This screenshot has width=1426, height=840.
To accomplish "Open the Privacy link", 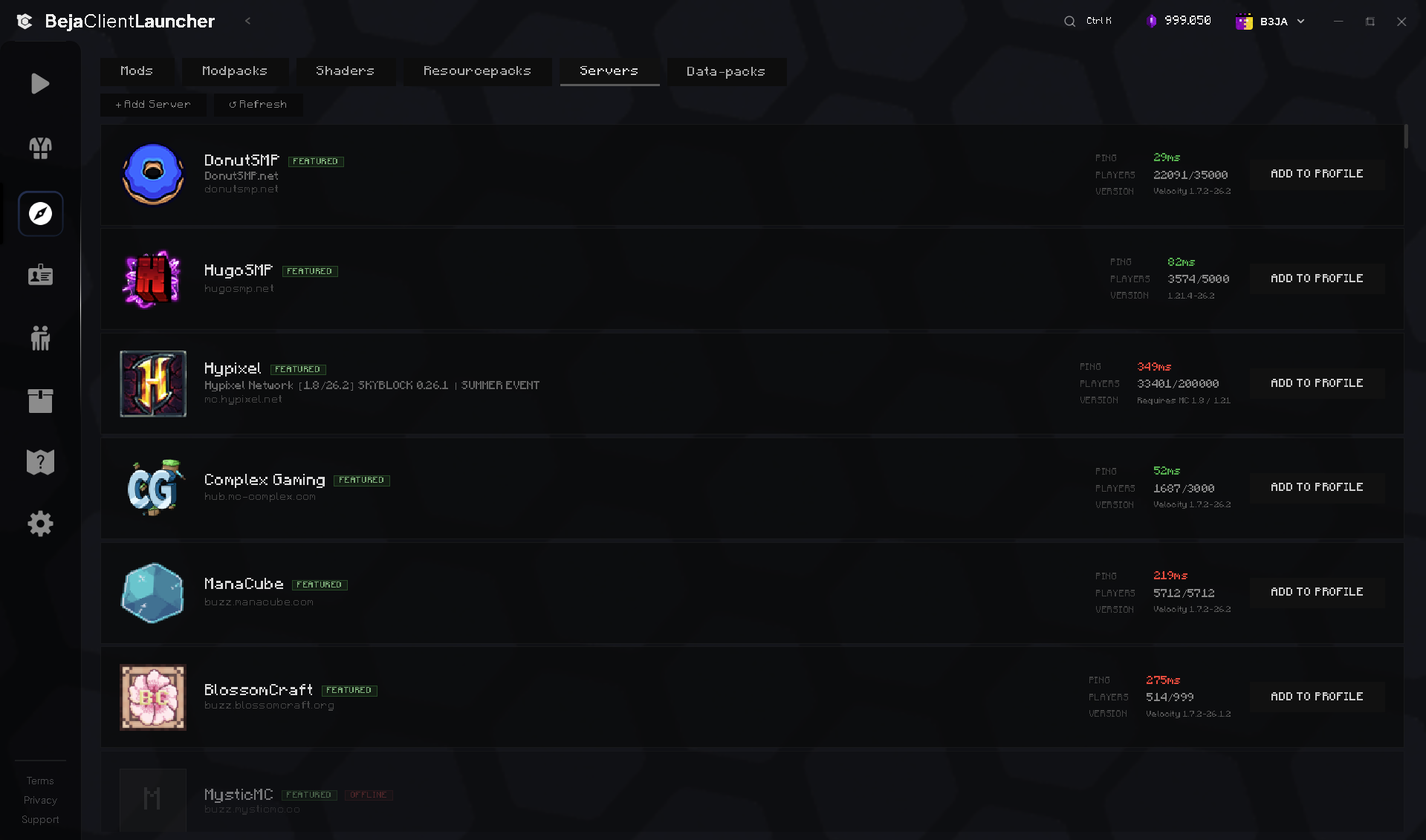I will pos(40,800).
